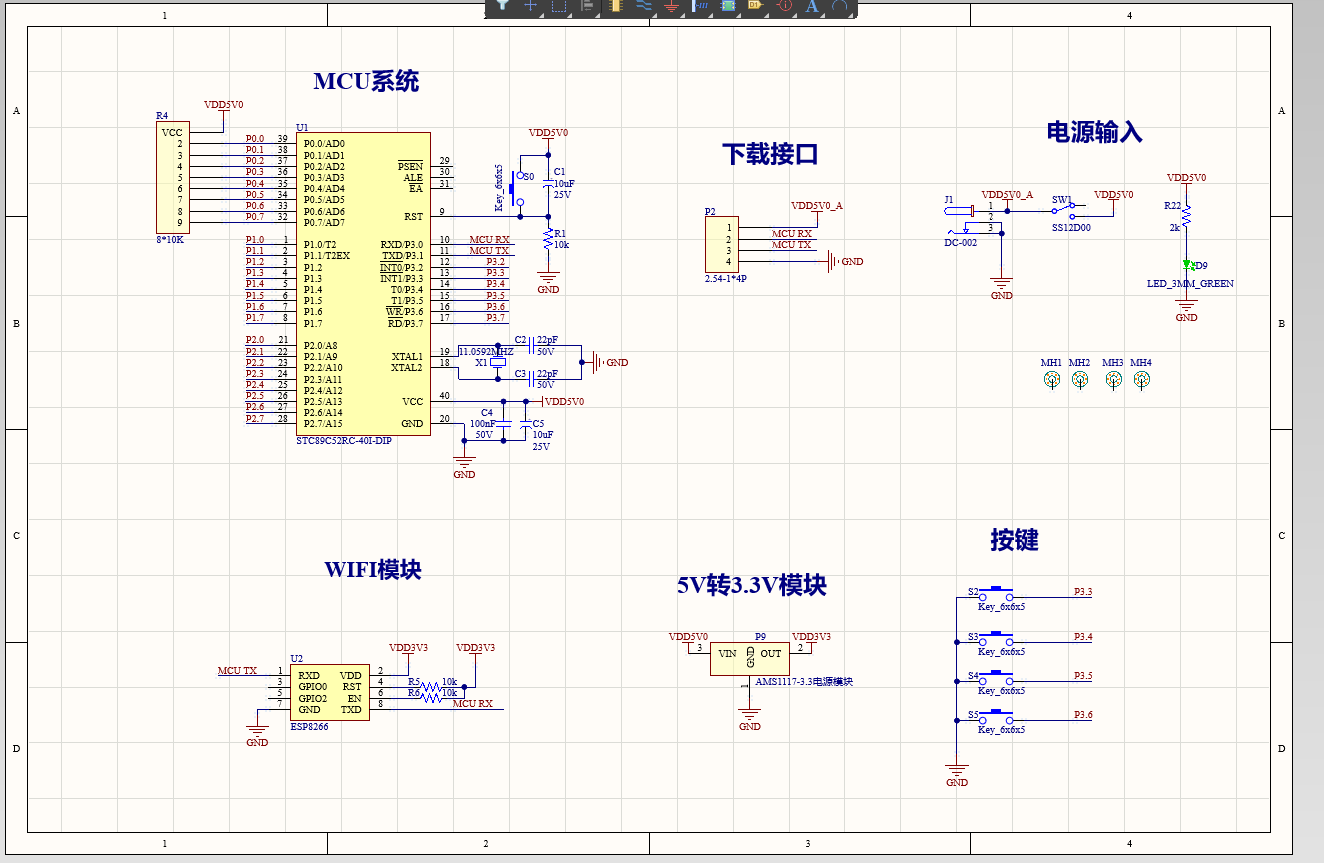The height and width of the screenshot is (863, 1324).
Task: Click the GND symbol below AMS1117 module
Action: click(750, 718)
